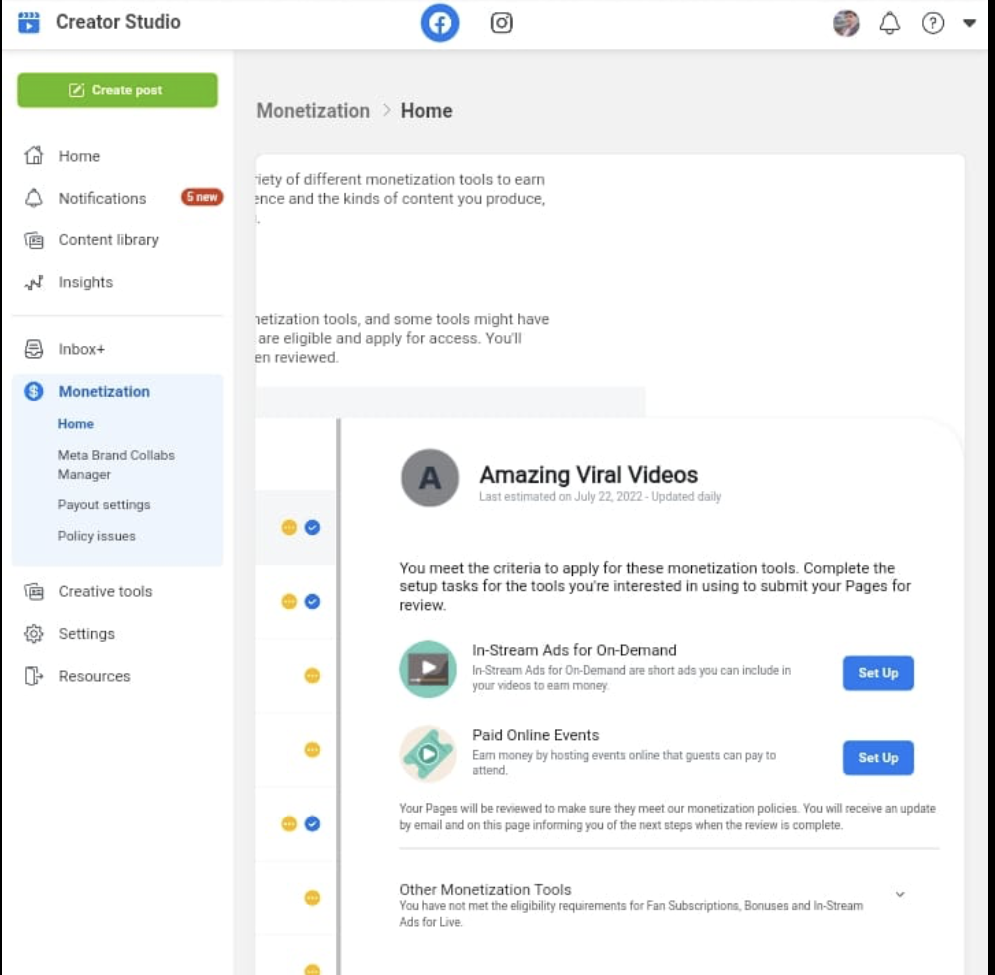The image size is (995, 975).
Task: Open Notifications in the sidebar
Action: [x=102, y=198]
